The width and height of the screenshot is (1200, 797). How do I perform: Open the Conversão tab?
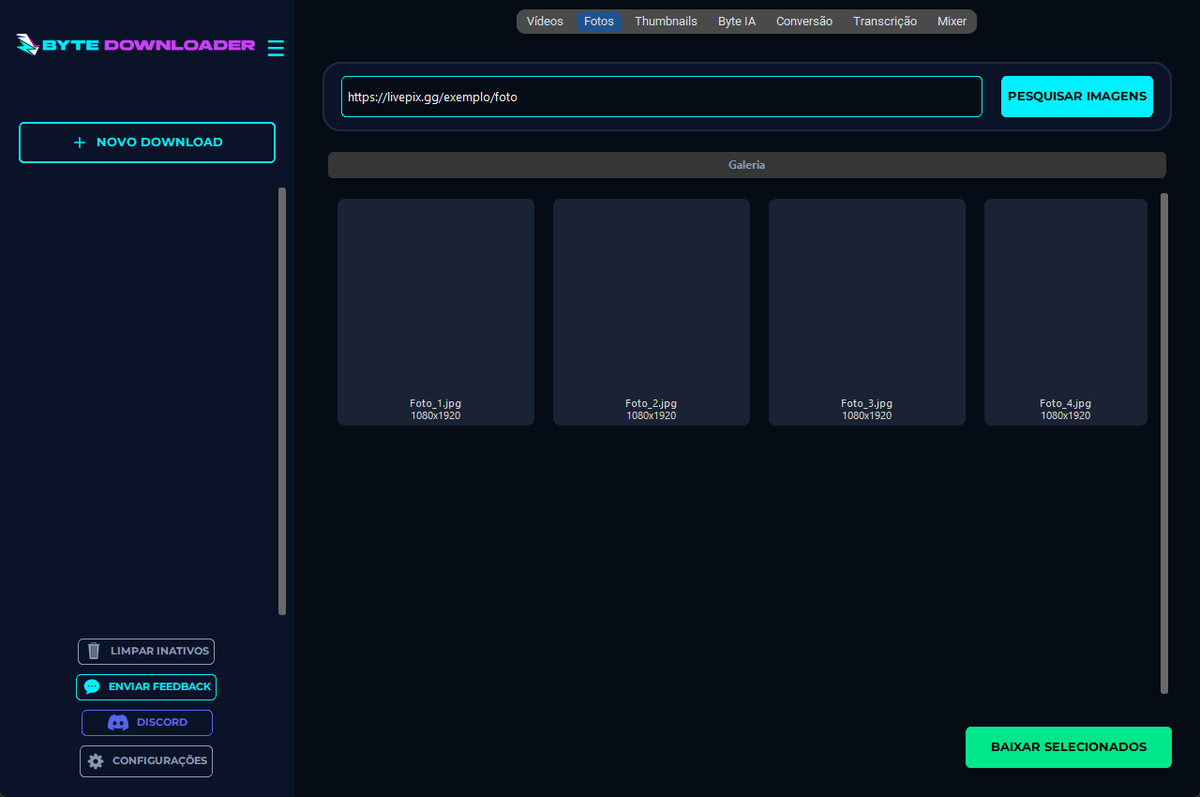[804, 21]
